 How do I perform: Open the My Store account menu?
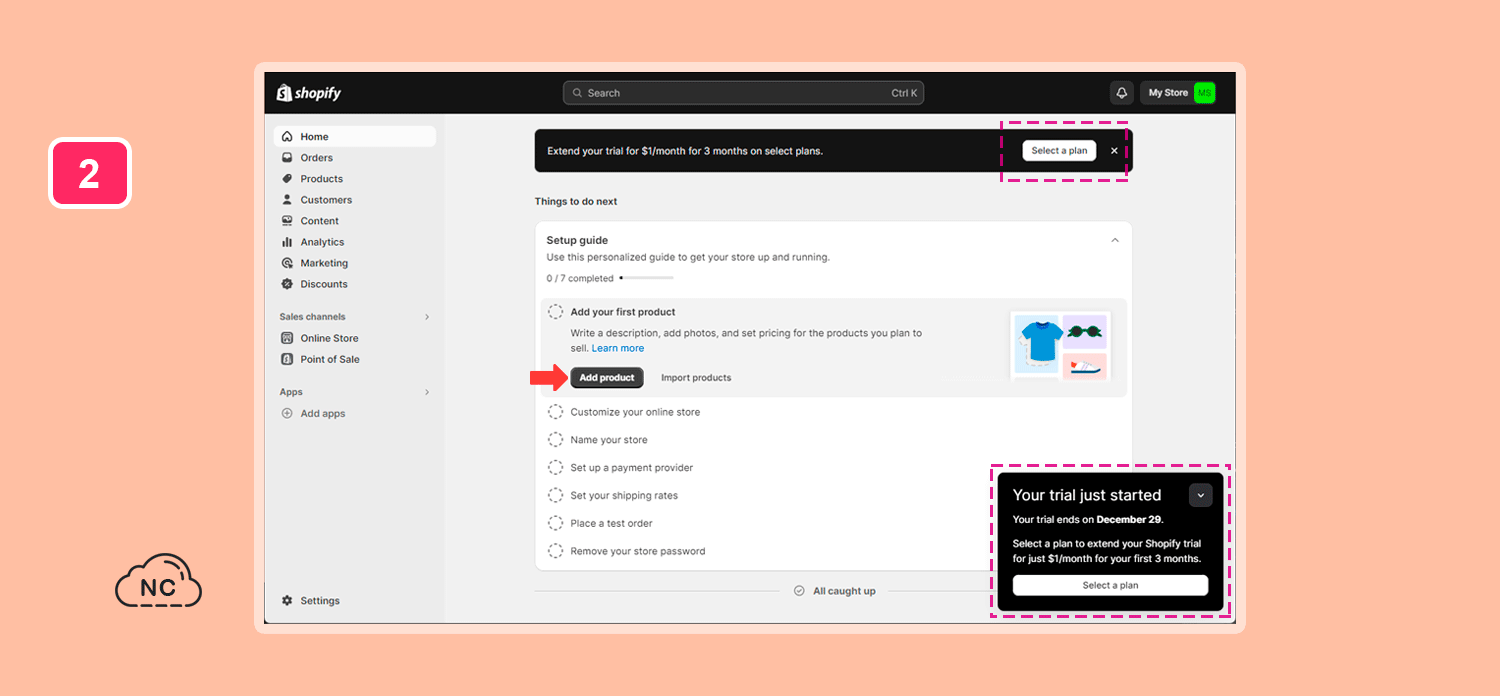(1178, 93)
